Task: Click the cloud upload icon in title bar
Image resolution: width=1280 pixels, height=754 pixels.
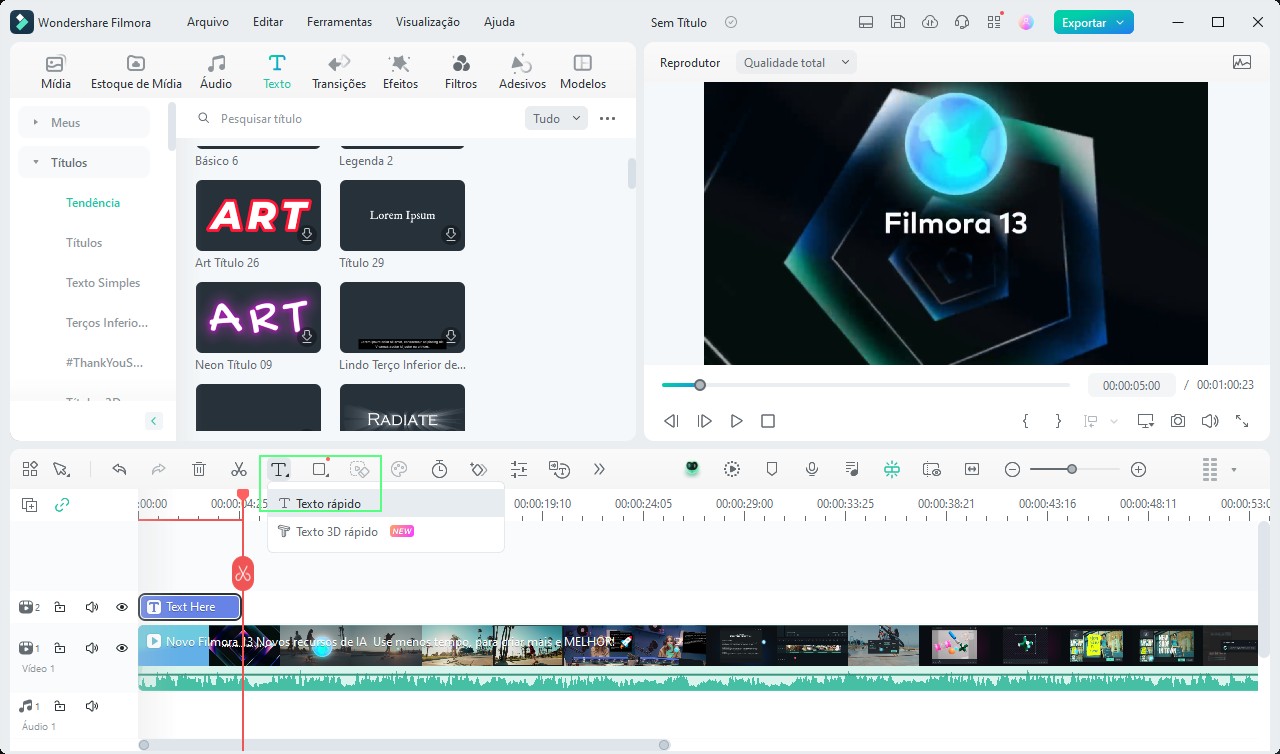Action: coord(930,22)
